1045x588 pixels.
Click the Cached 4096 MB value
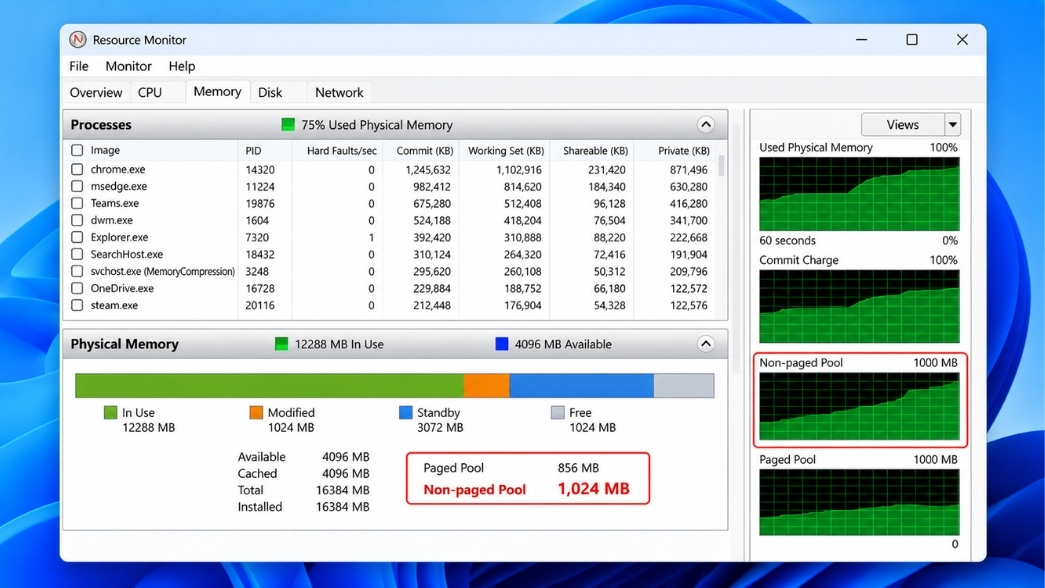[345, 473]
